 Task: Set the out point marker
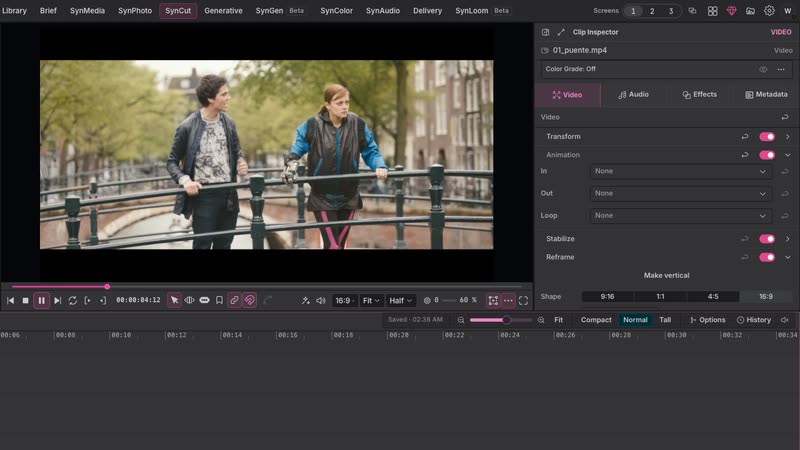(103, 301)
